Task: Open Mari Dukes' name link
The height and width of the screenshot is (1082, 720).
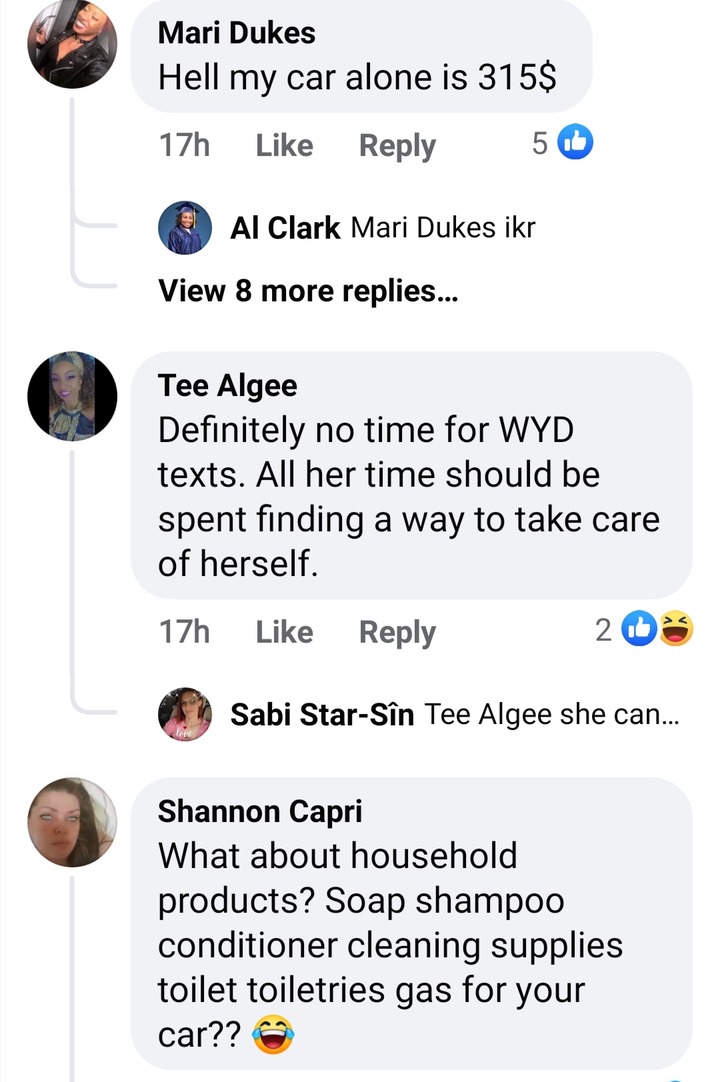Action: (x=237, y=33)
